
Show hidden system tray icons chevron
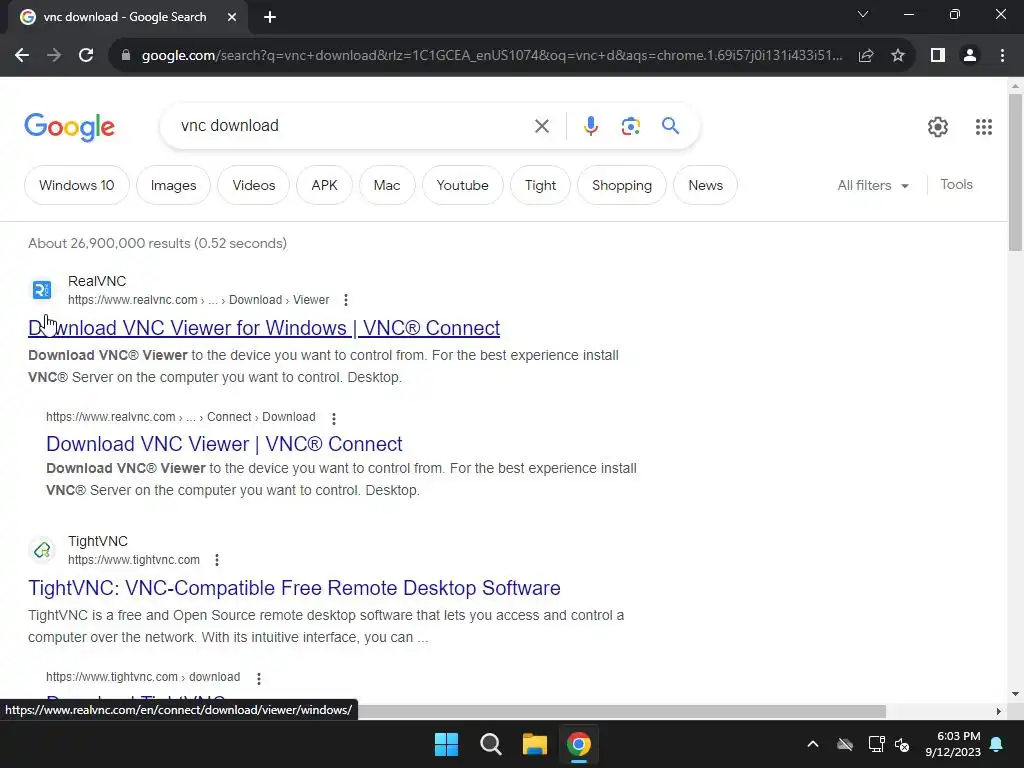pos(813,744)
